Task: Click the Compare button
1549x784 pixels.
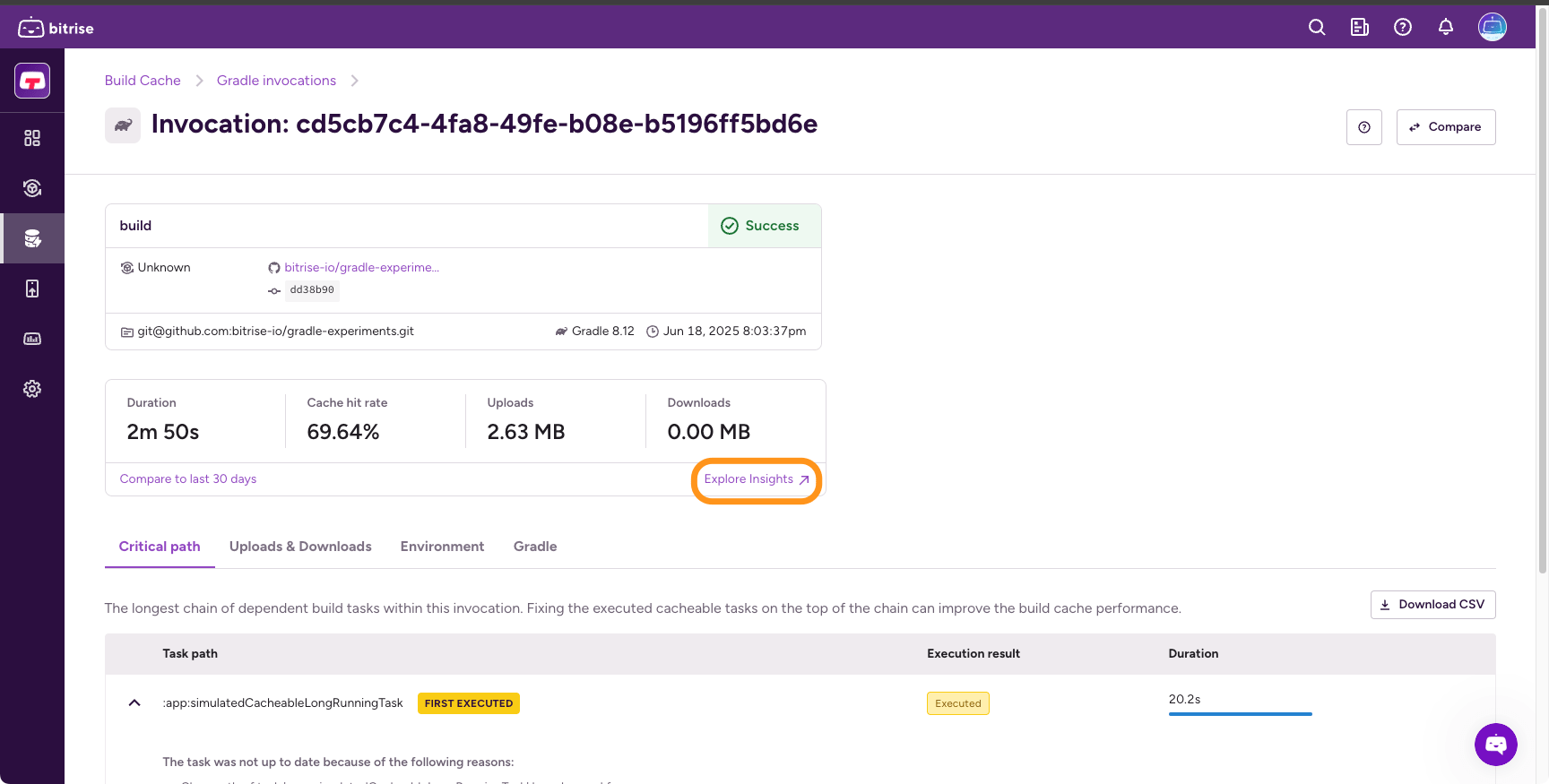Action: pyautogui.click(x=1445, y=127)
